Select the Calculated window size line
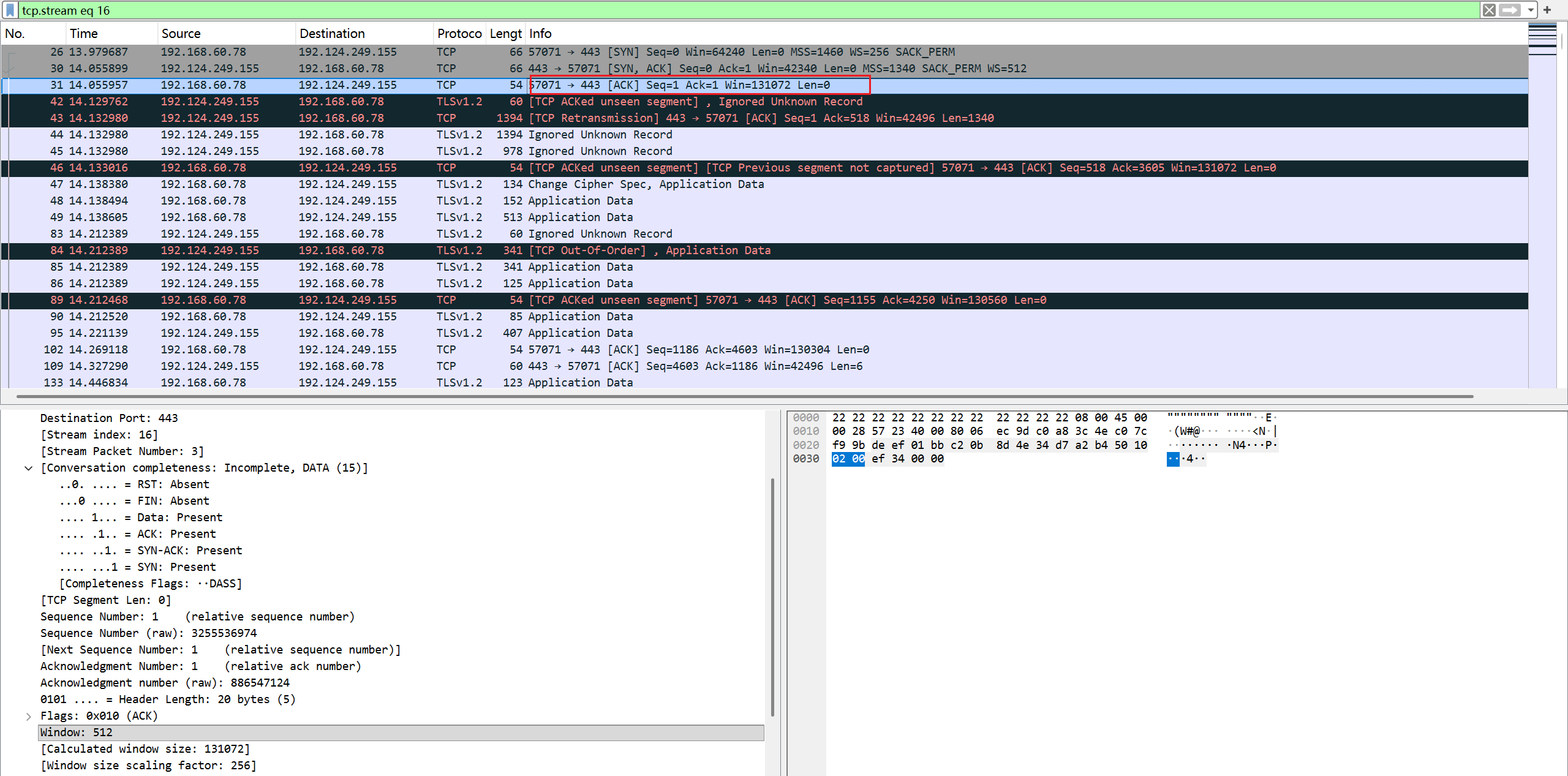The height and width of the screenshot is (776, 1568). pos(145,749)
